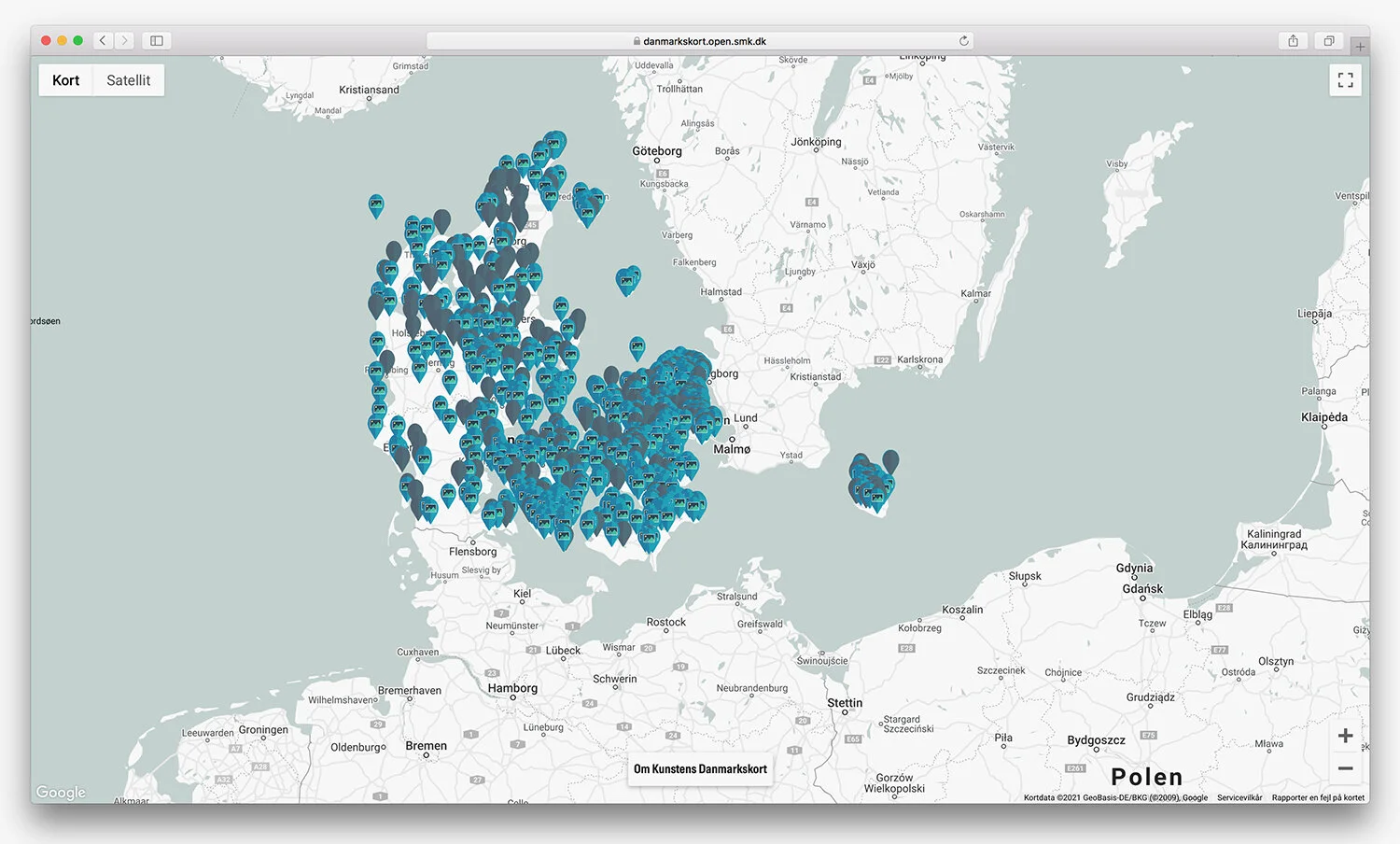The image size is (1400, 844).
Task: Click the Flensborg city label
Action: (x=472, y=552)
